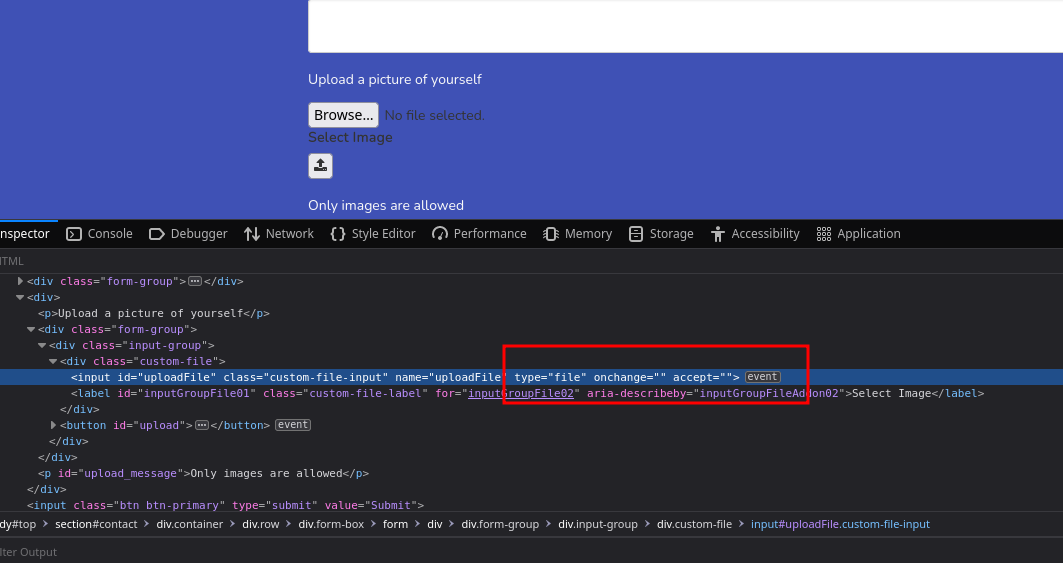Screen dimensions: 1063x563
Task: Open the Storage tab
Action: pyautogui.click(x=661, y=234)
